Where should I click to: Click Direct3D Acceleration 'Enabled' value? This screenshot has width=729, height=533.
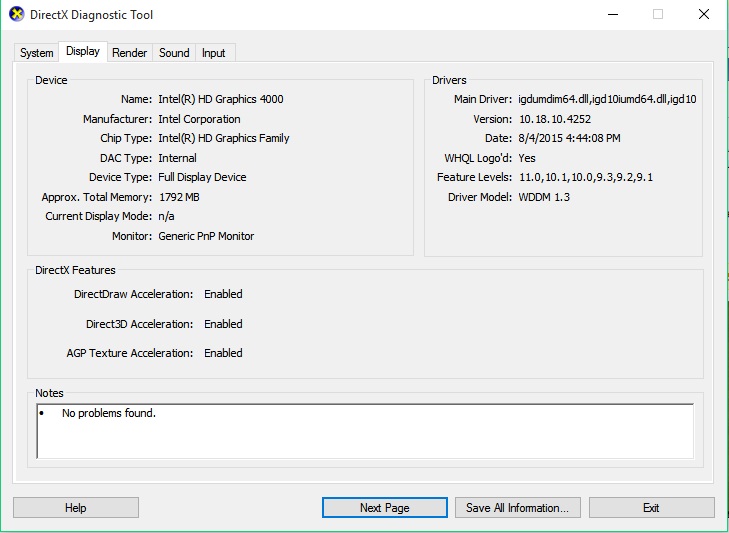point(223,324)
